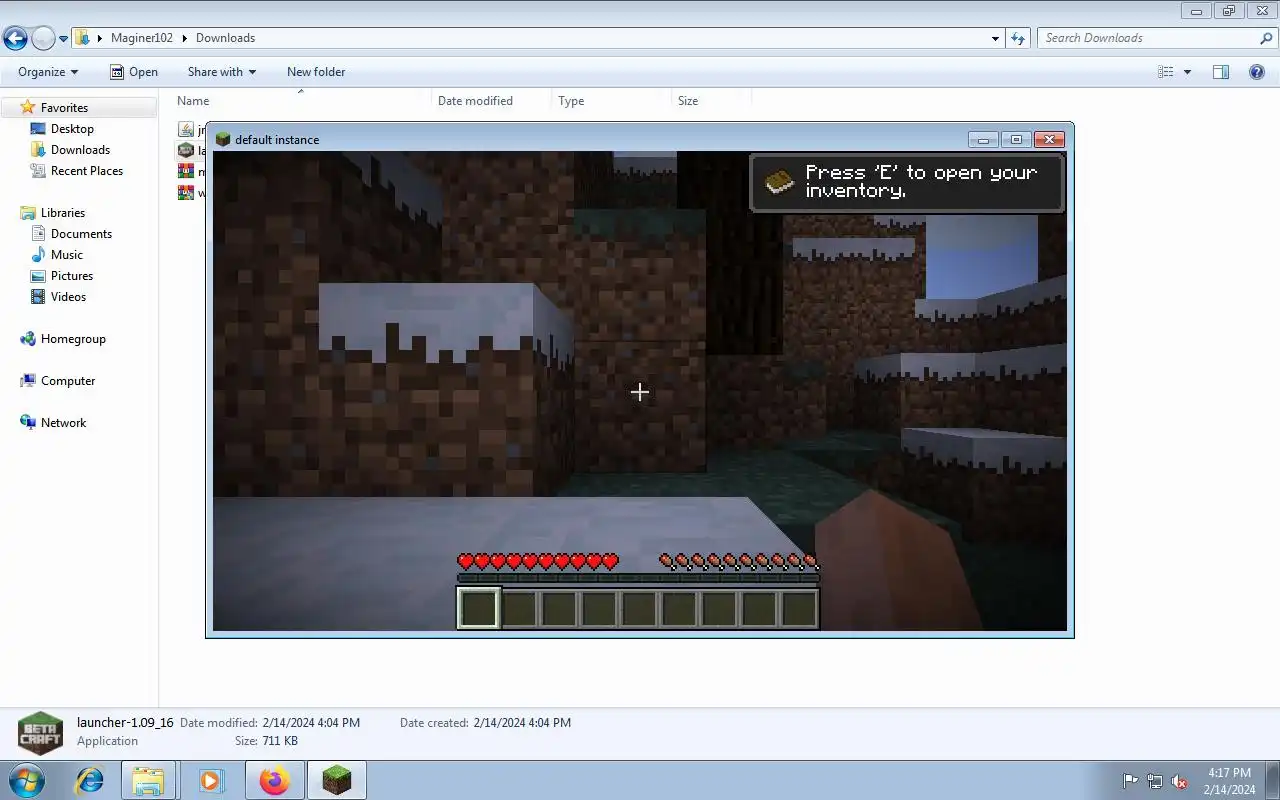Sort files by the Name column
This screenshot has width=1280, height=800.
(x=302, y=101)
